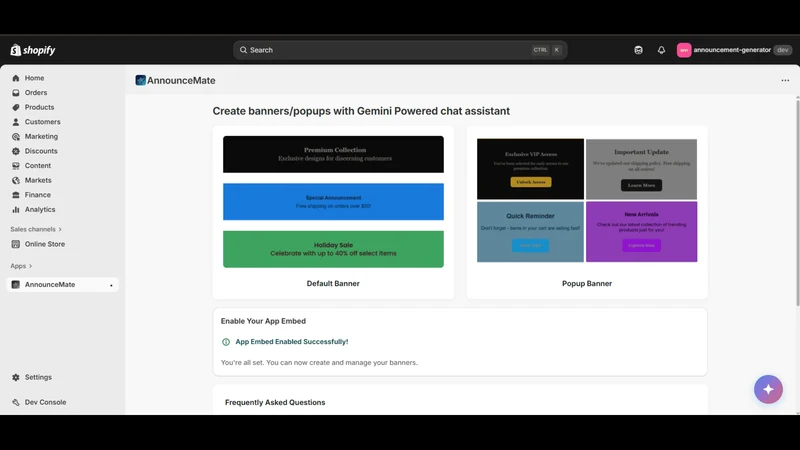Click the pink store avatar
Image resolution: width=800 pixels, height=450 pixels.
coord(684,50)
